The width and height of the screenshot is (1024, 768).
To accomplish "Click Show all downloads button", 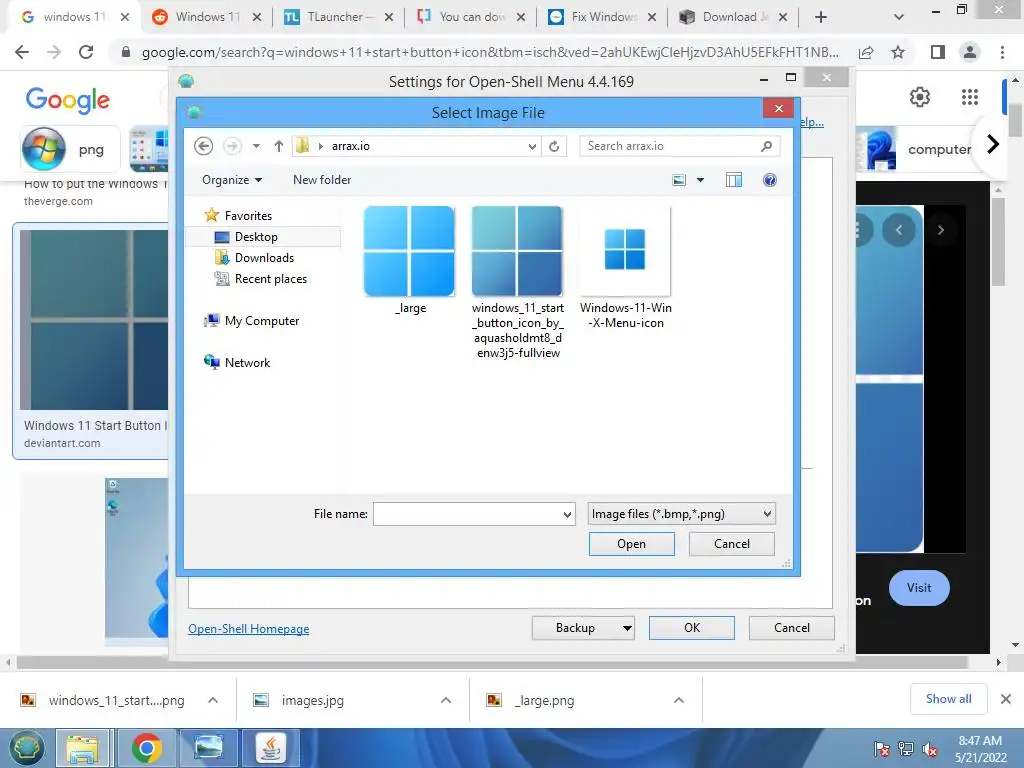I will pyautogui.click(x=948, y=699).
